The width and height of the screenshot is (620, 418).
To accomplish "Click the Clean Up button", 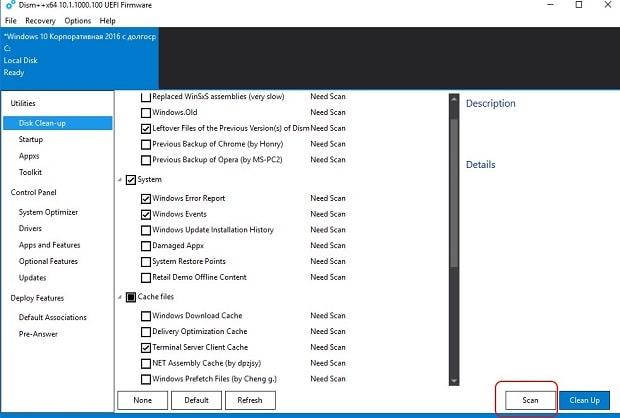I will point(584,400).
